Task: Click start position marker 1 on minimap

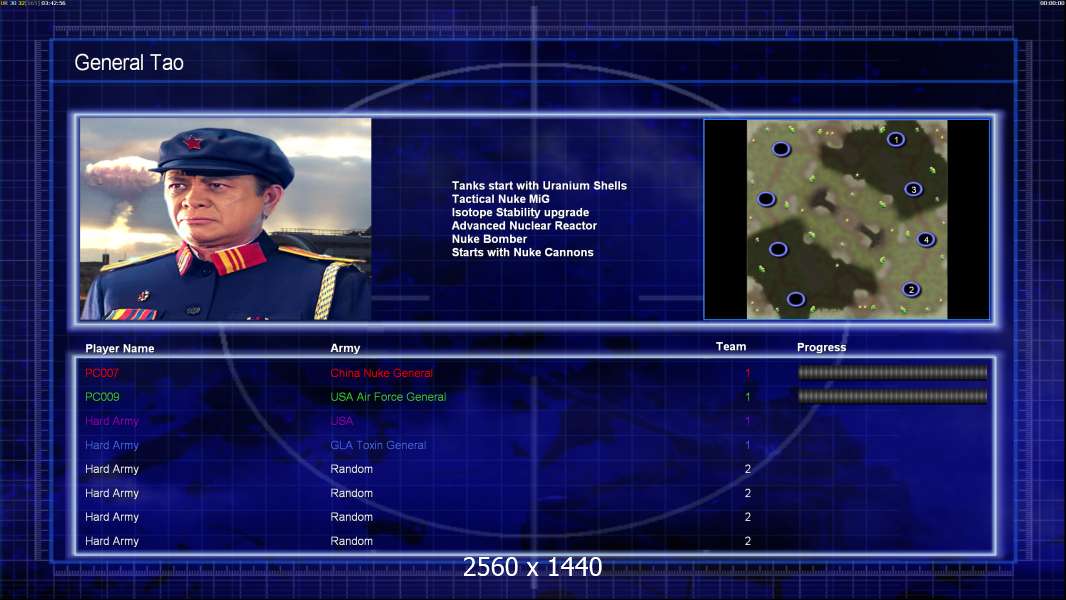Action: (896, 139)
